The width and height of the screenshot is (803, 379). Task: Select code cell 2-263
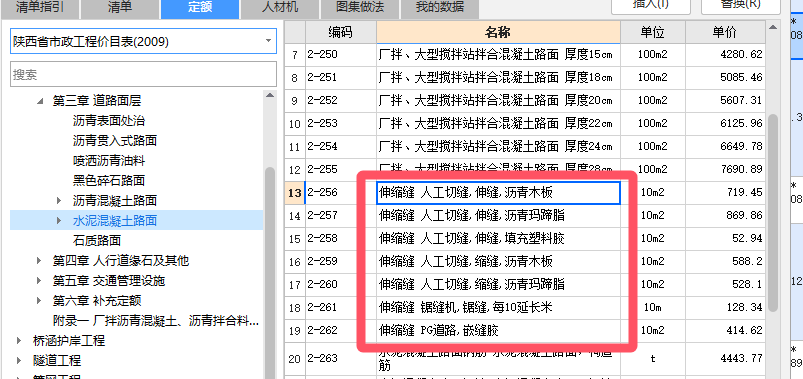click(341, 359)
